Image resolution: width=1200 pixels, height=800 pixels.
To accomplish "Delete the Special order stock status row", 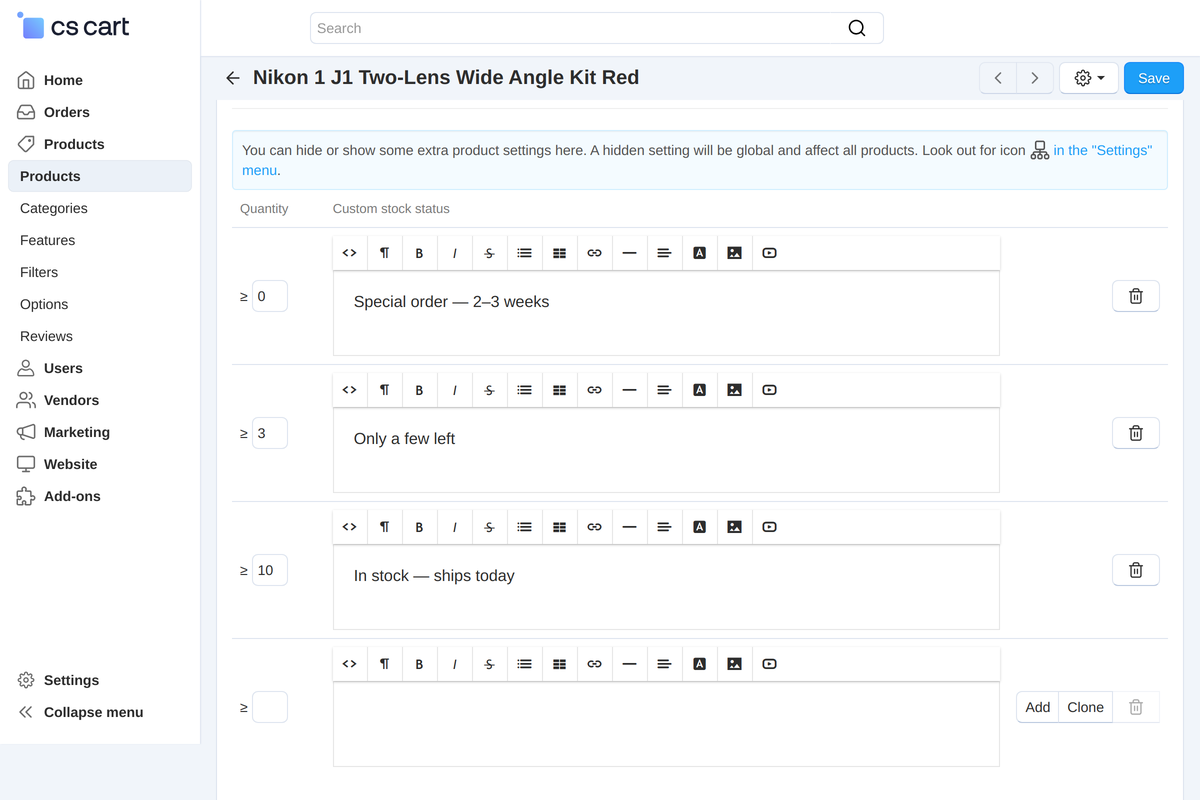I will [1136, 296].
